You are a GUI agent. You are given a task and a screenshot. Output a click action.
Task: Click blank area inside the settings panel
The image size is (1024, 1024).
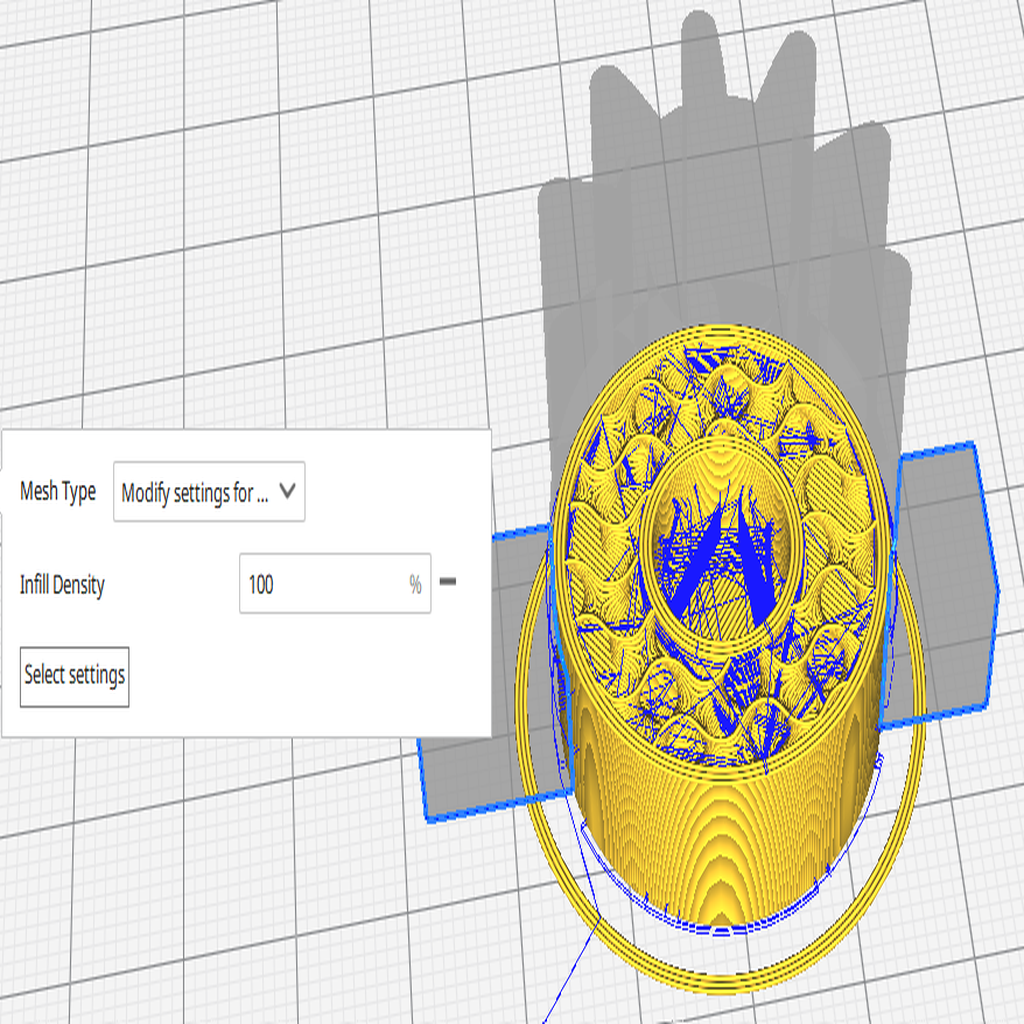[300, 680]
